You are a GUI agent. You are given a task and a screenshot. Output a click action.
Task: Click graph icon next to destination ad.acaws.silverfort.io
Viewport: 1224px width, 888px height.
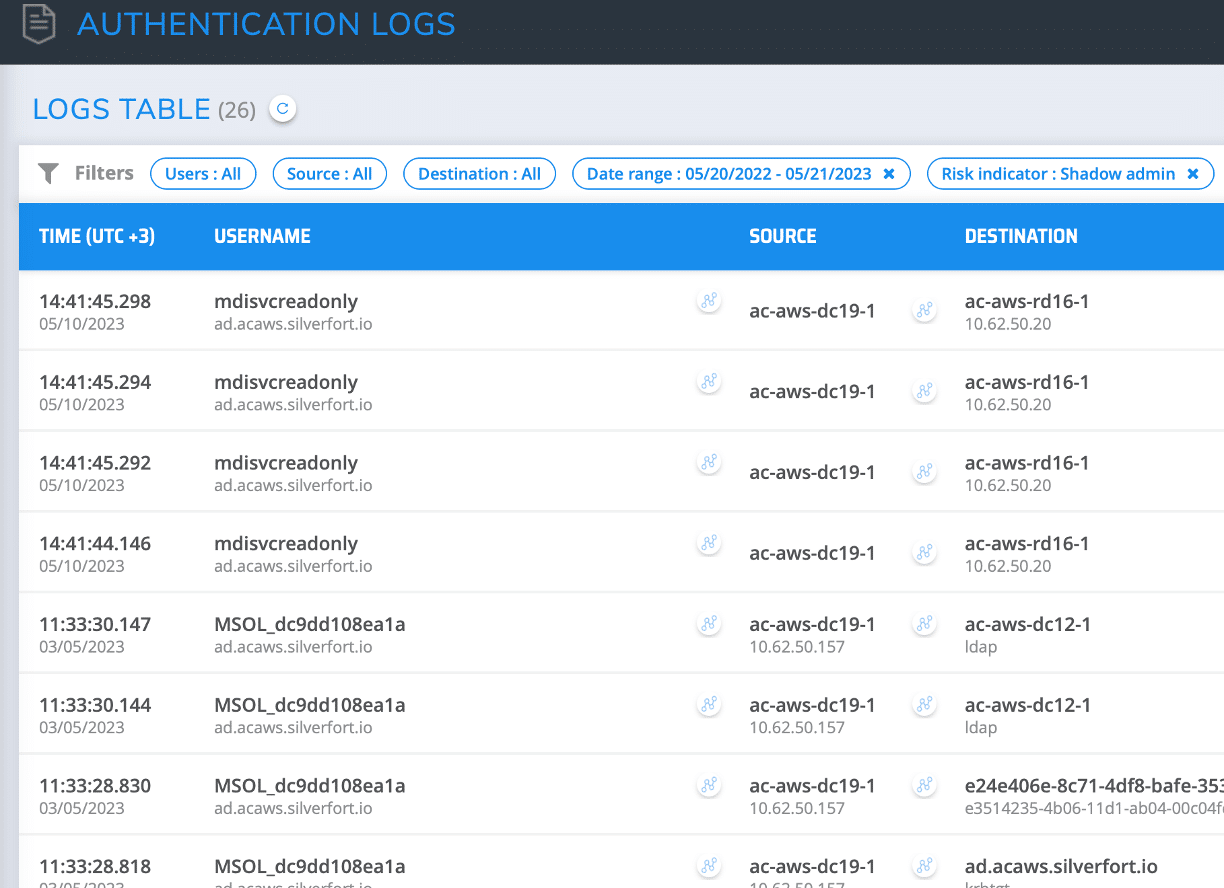(924, 866)
